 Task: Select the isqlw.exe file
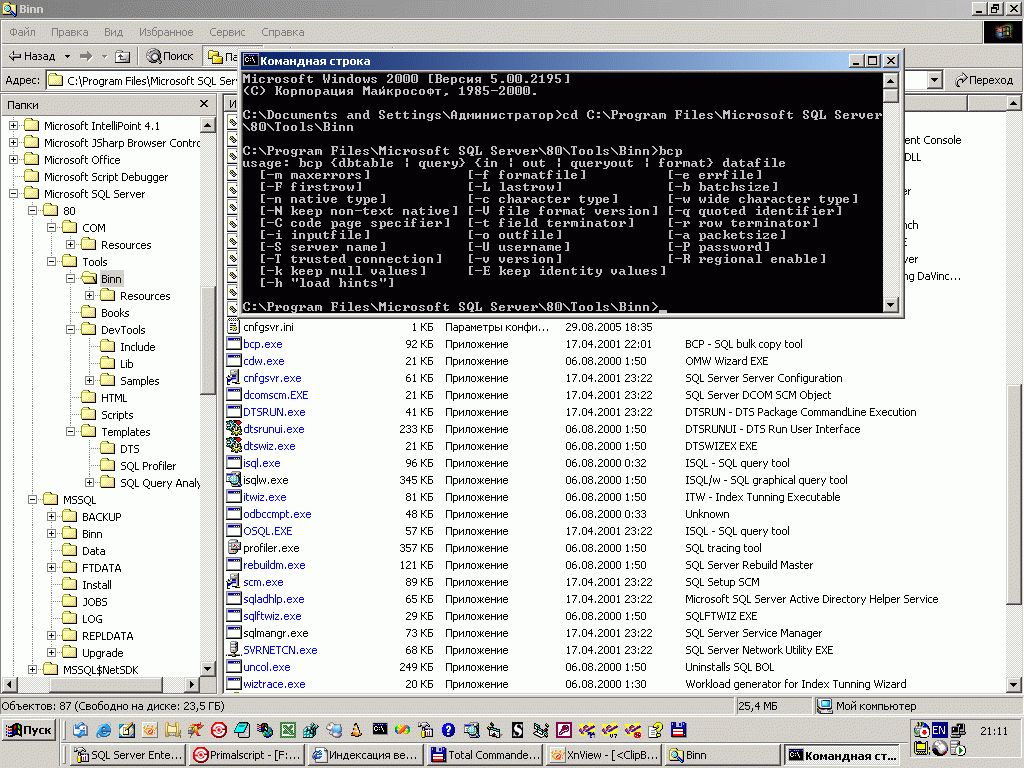click(265, 480)
